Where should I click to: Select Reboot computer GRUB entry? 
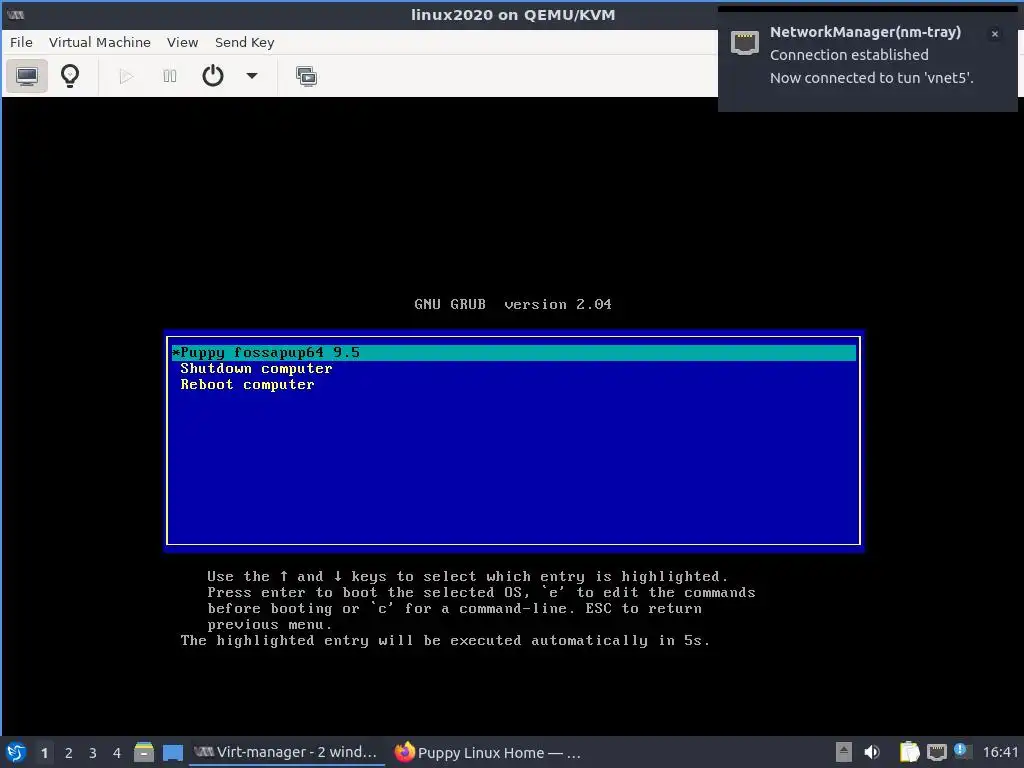[x=247, y=385]
